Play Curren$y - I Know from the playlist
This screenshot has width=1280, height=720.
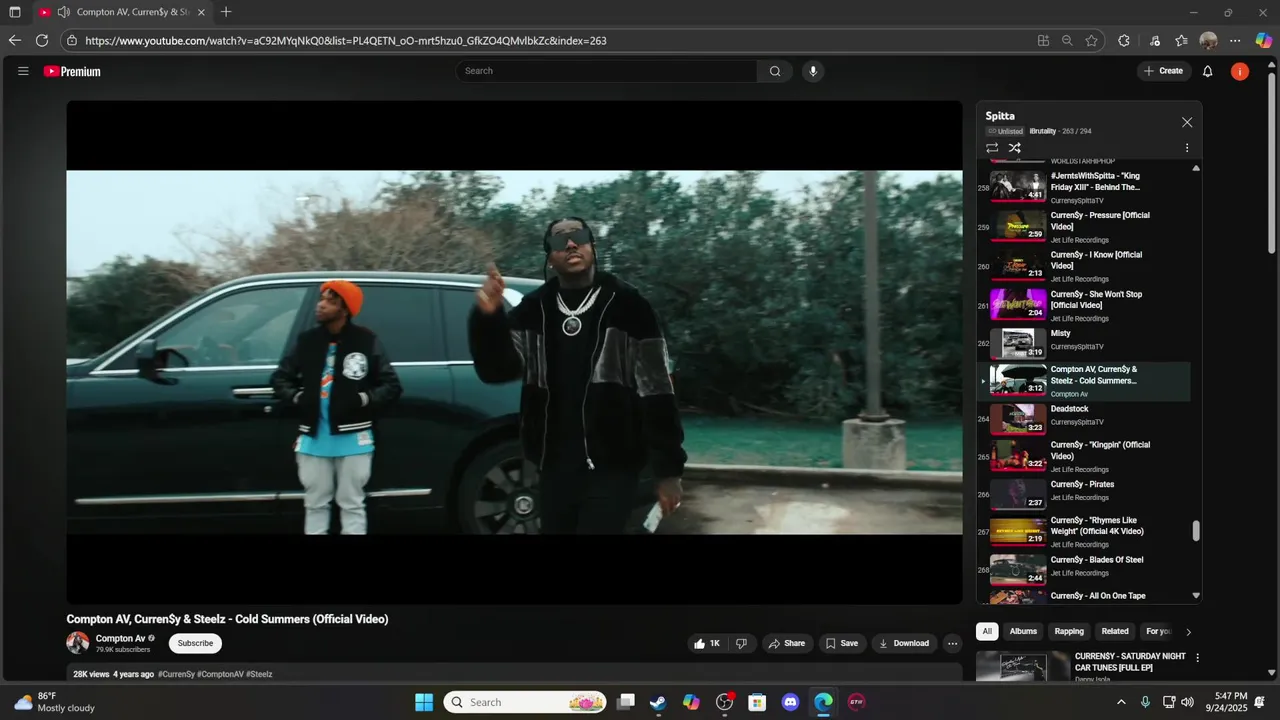(x=1083, y=266)
